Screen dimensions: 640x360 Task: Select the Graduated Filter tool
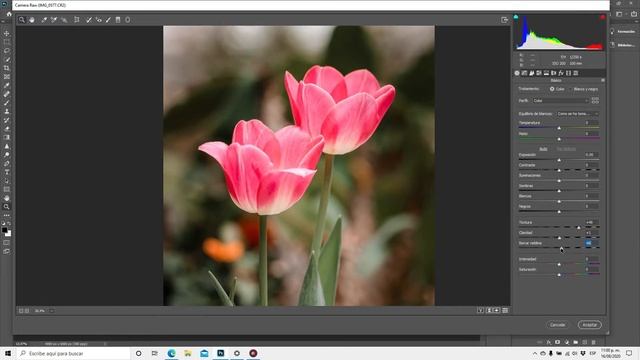pyautogui.click(x=118, y=20)
